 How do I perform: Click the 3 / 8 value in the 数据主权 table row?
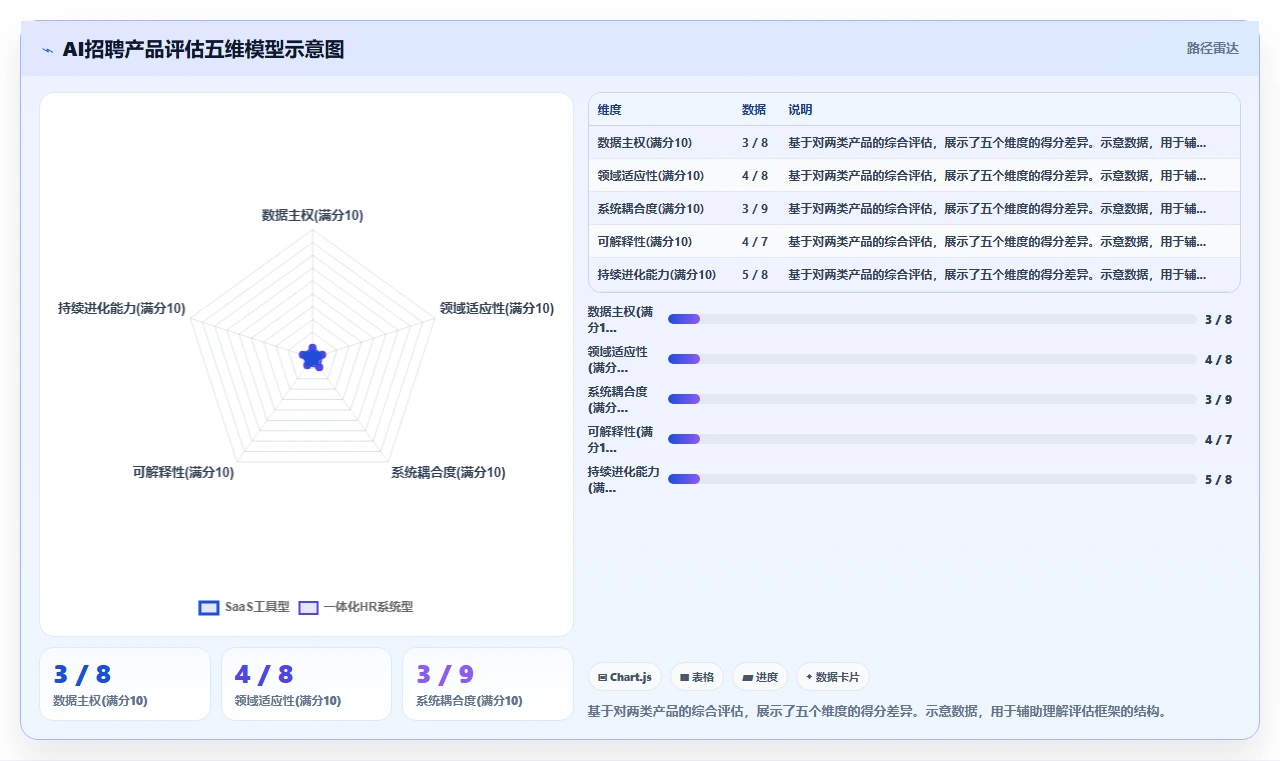coord(755,143)
